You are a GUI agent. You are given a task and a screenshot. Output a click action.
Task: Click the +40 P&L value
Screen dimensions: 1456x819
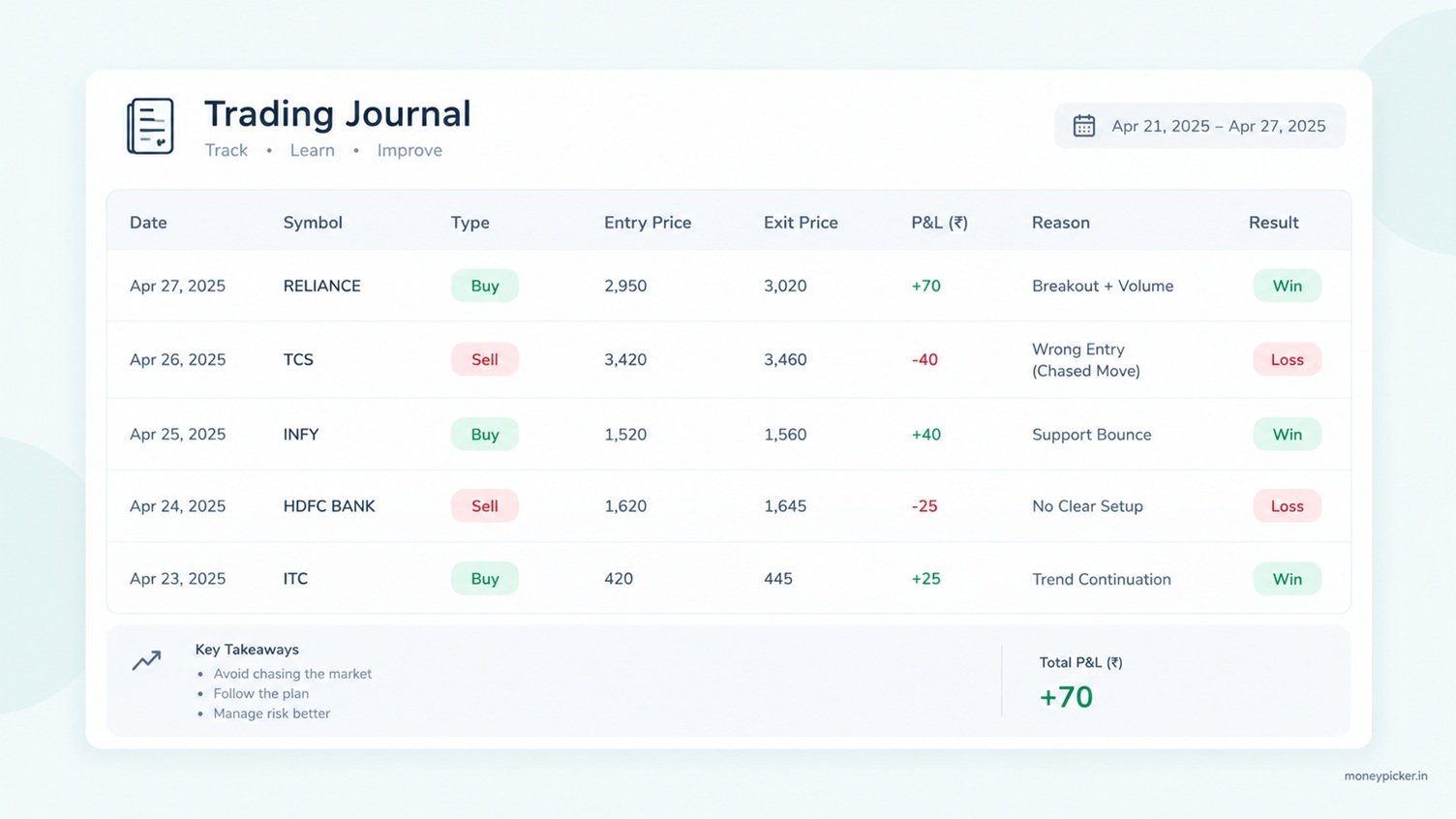[925, 434]
